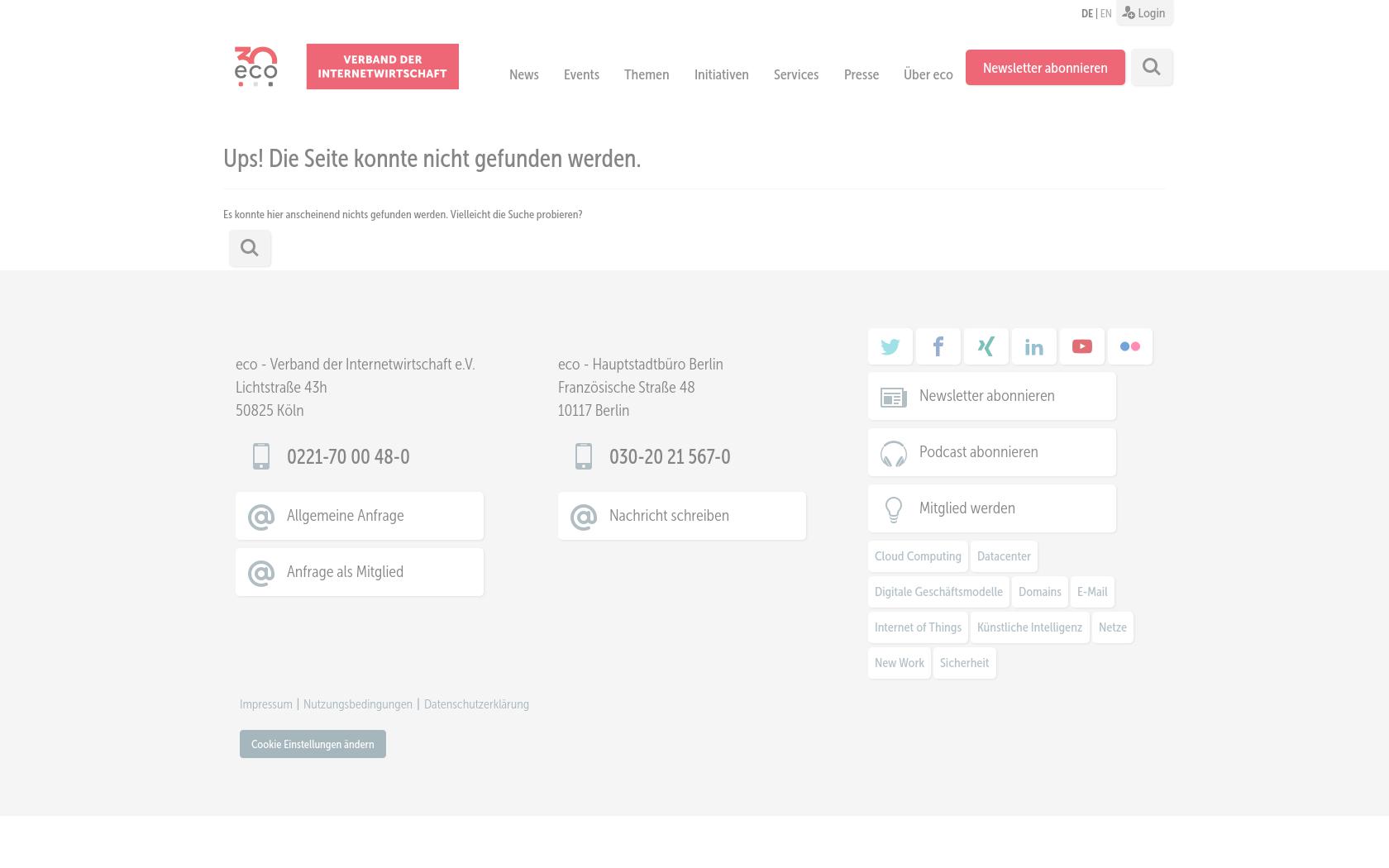Open the Services menu

[796, 74]
